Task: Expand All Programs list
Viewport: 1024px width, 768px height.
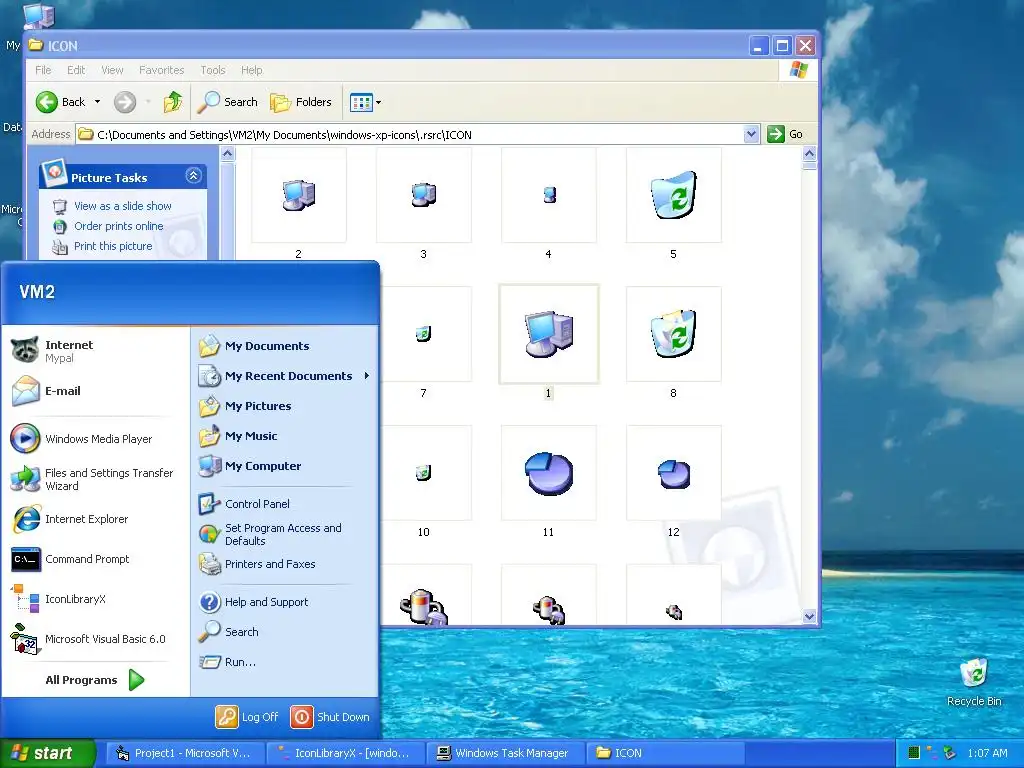Action: coord(95,680)
